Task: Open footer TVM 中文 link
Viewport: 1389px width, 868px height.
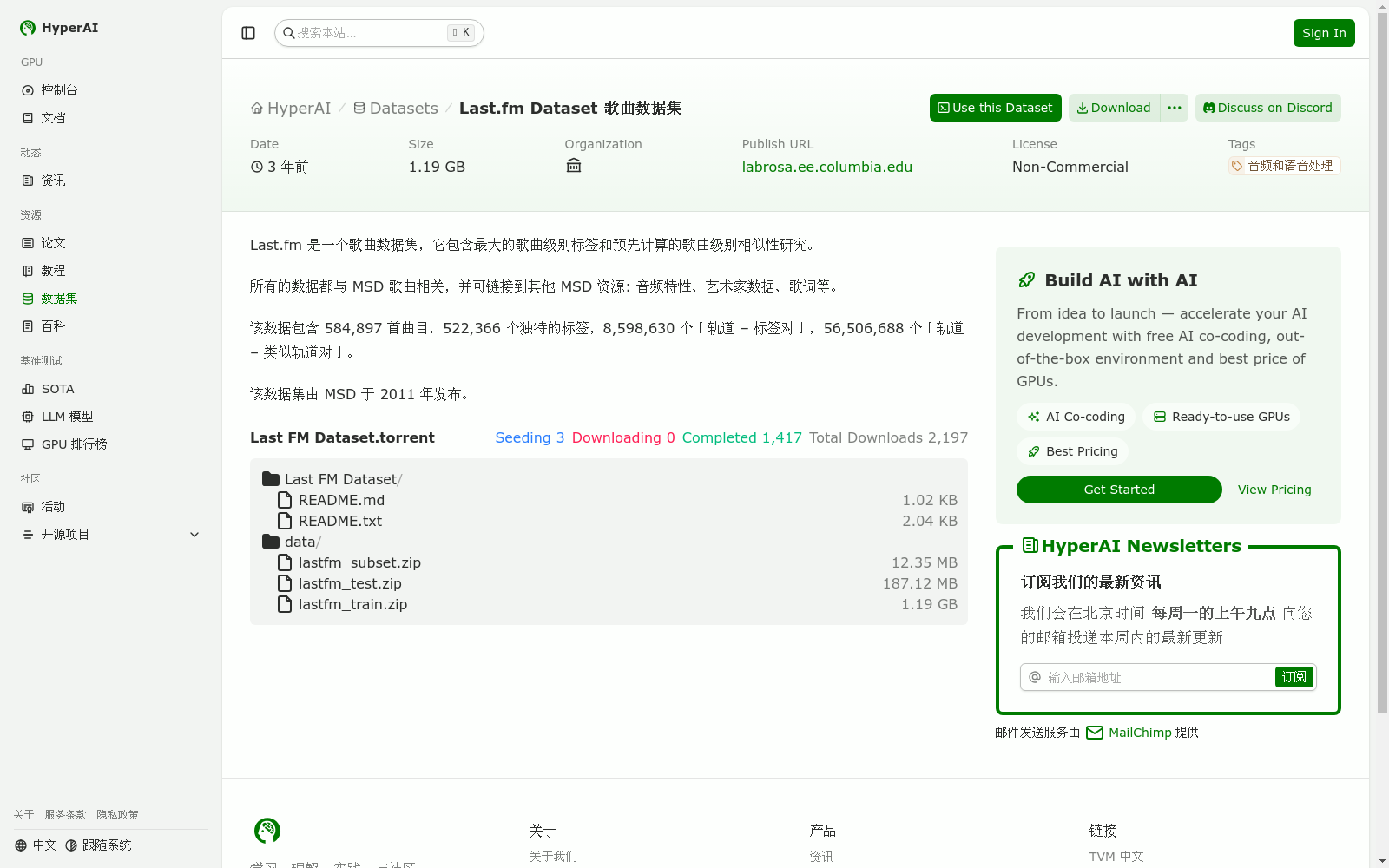Action: 1116,857
